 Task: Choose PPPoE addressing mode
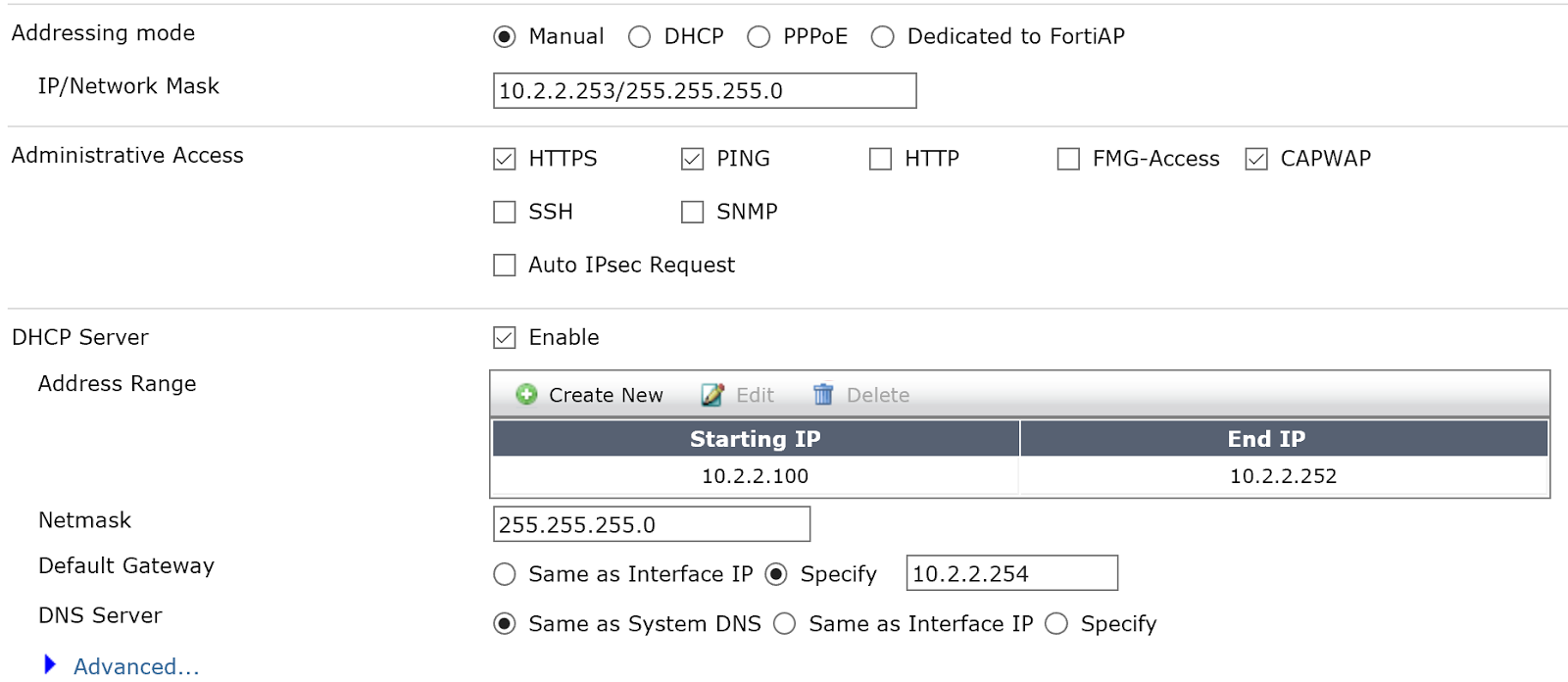coord(759,37)
